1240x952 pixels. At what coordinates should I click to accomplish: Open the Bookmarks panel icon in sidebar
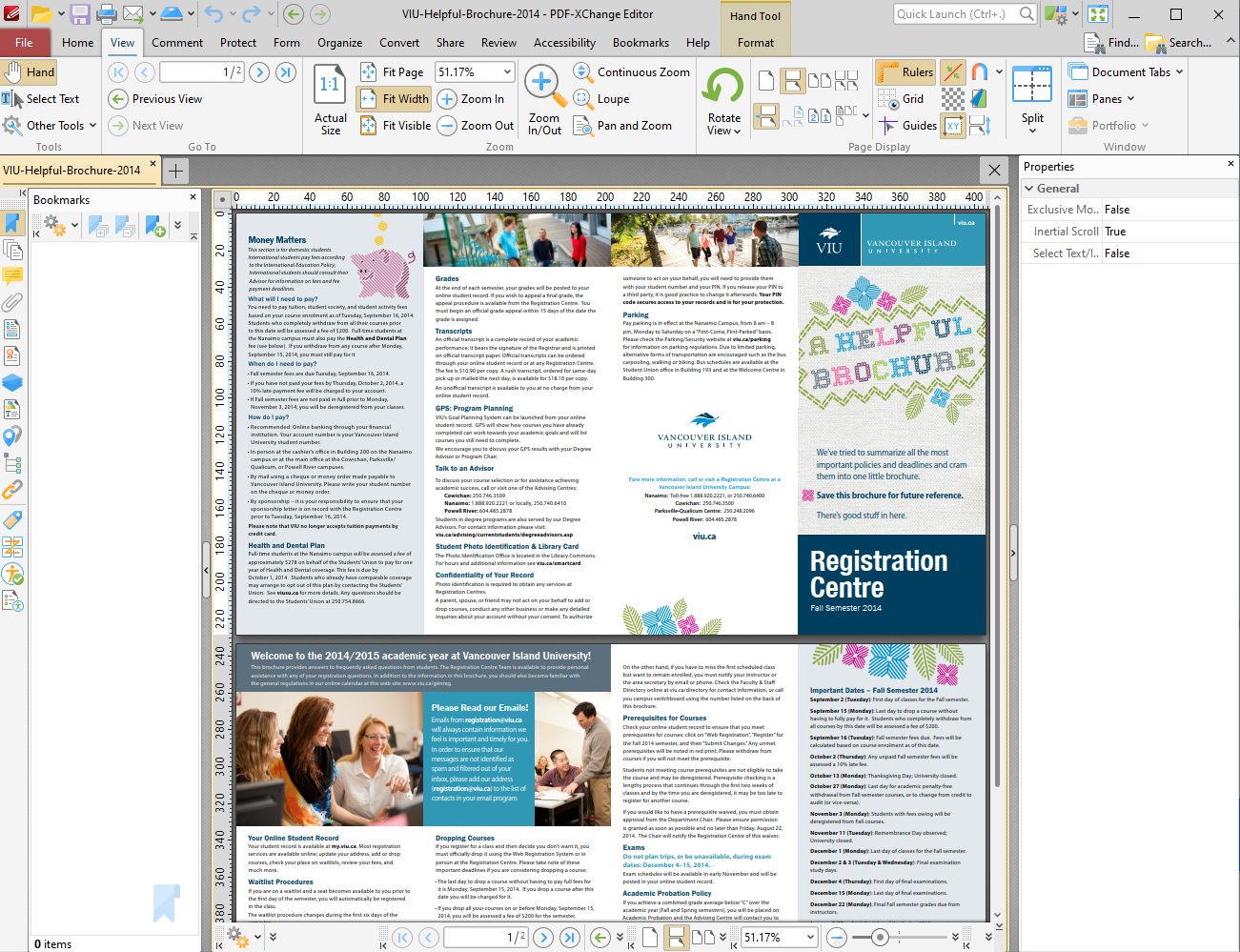pos(14,222)
